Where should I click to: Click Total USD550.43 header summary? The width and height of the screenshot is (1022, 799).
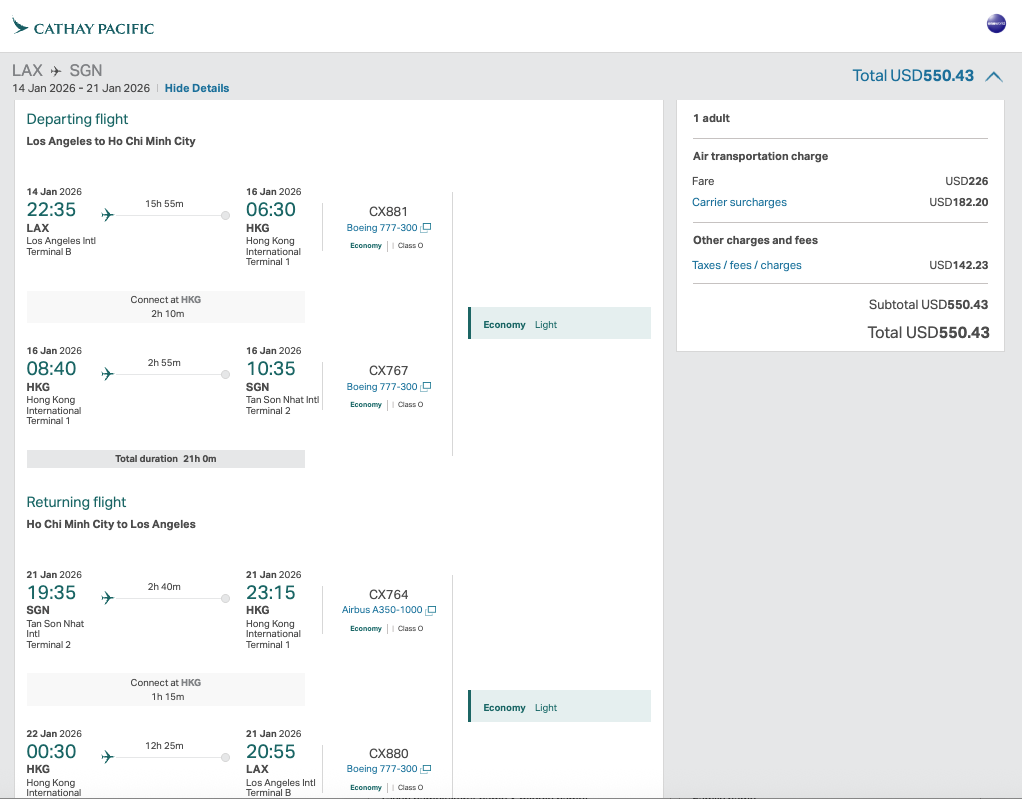click(x=912, y=76)
